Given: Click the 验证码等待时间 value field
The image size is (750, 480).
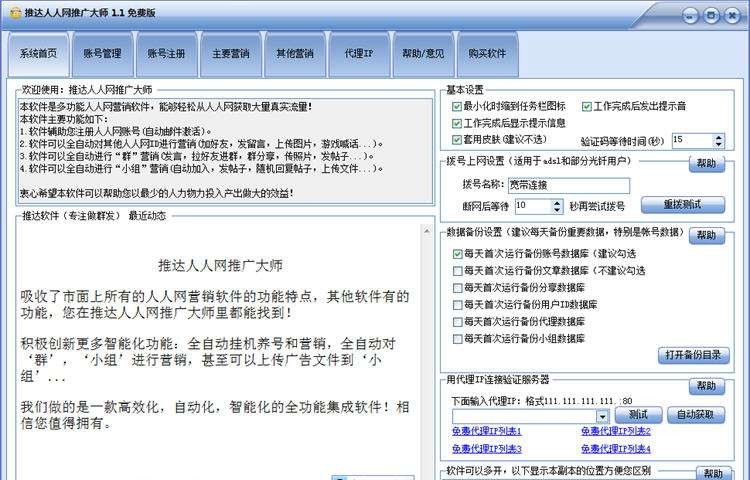Looking at the screenshot, I should tap(693, 141).
